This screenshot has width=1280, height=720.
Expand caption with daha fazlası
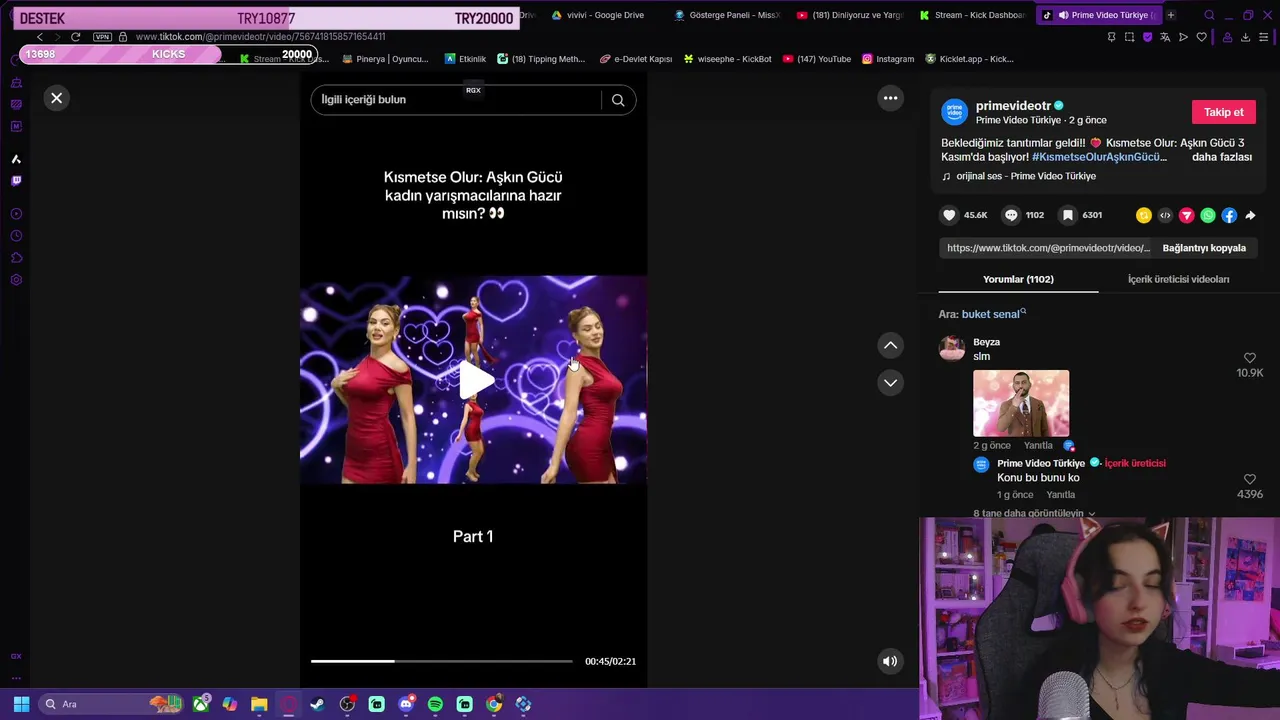(x=1222, y=157)
